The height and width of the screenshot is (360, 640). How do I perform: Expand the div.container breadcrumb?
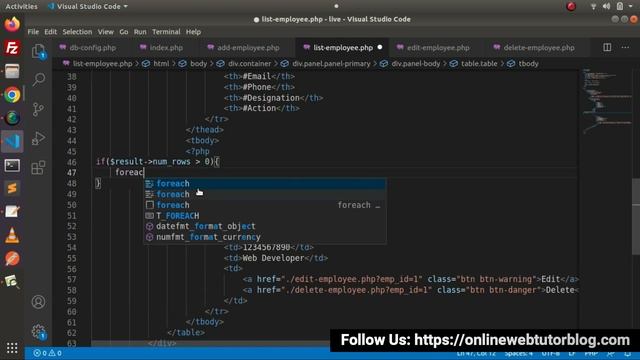(x=249, y=64)
